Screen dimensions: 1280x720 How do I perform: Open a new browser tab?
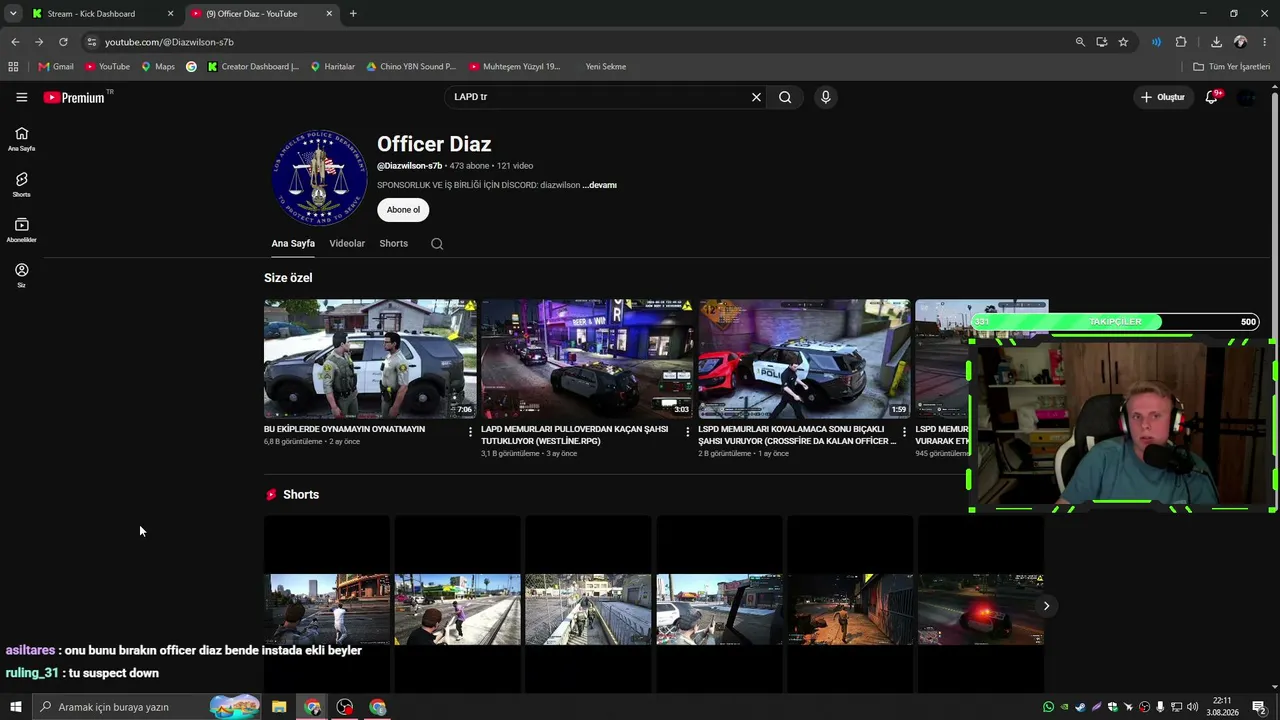[x=353, y=14]
